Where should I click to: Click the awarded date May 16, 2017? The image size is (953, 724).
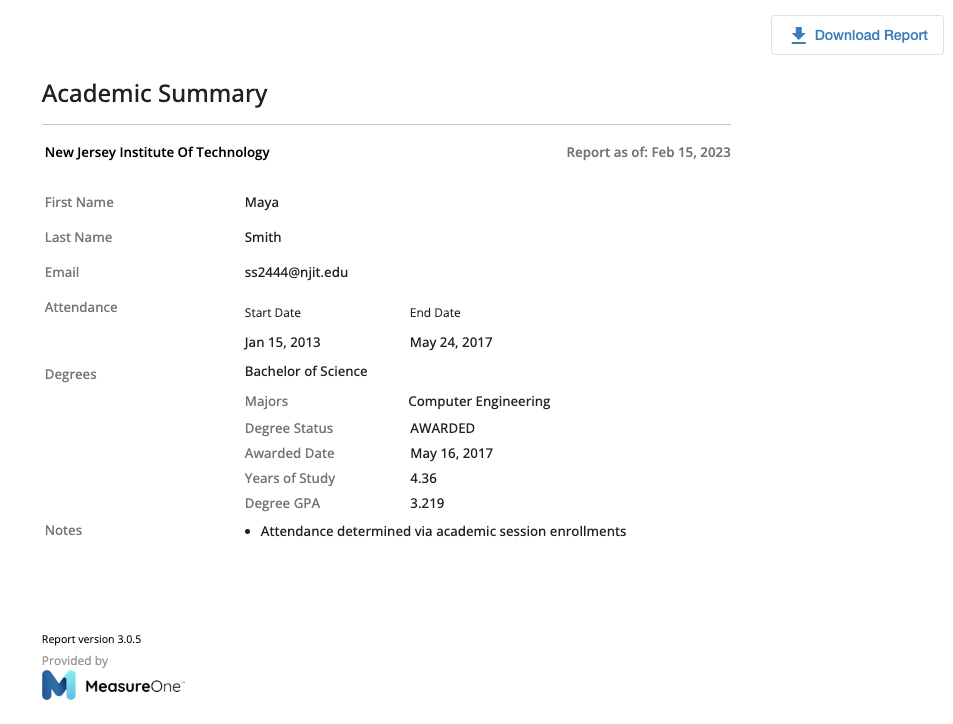point(452,453)
